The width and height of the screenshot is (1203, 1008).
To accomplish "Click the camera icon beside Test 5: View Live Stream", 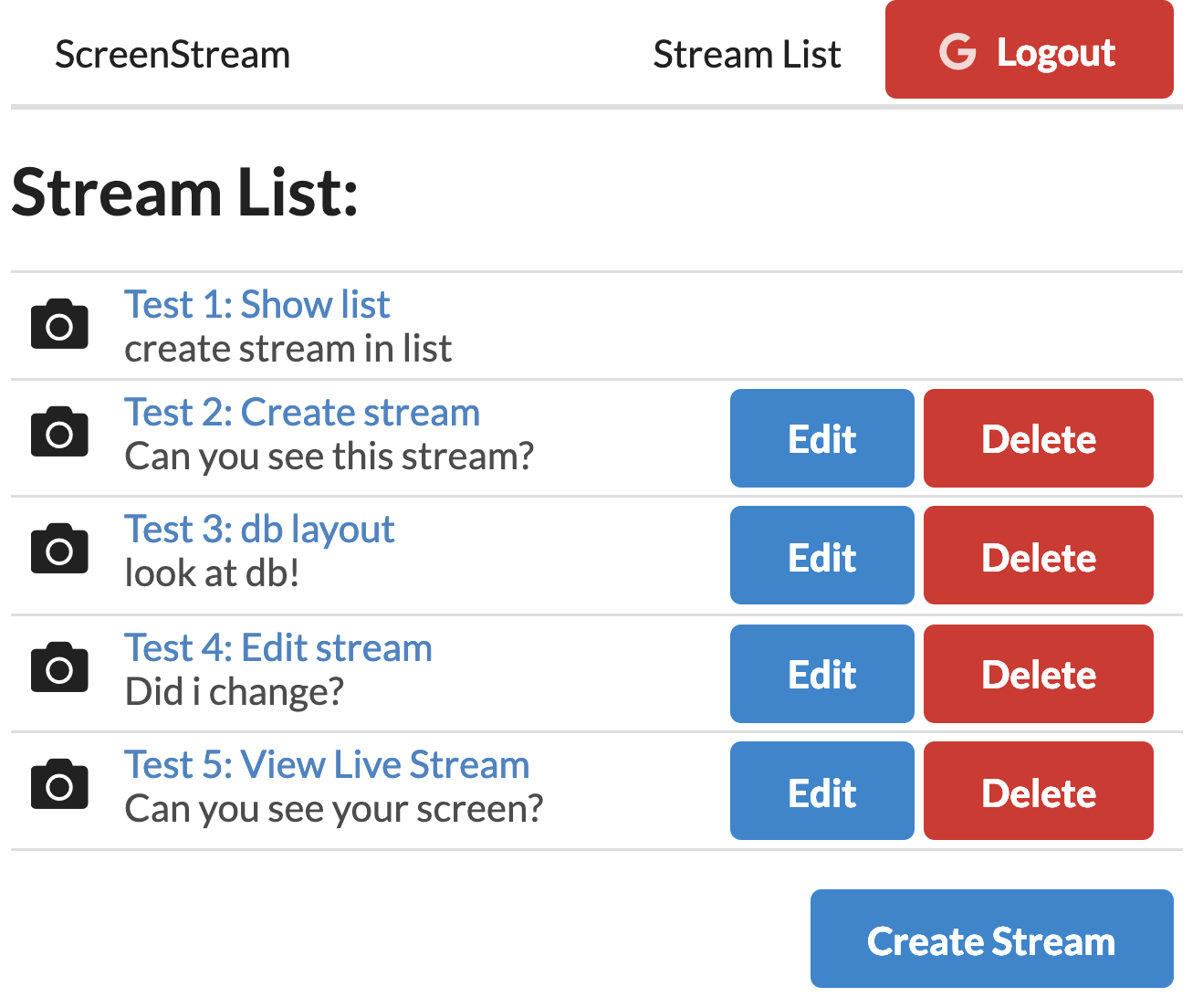I will (x=59, y=785).
